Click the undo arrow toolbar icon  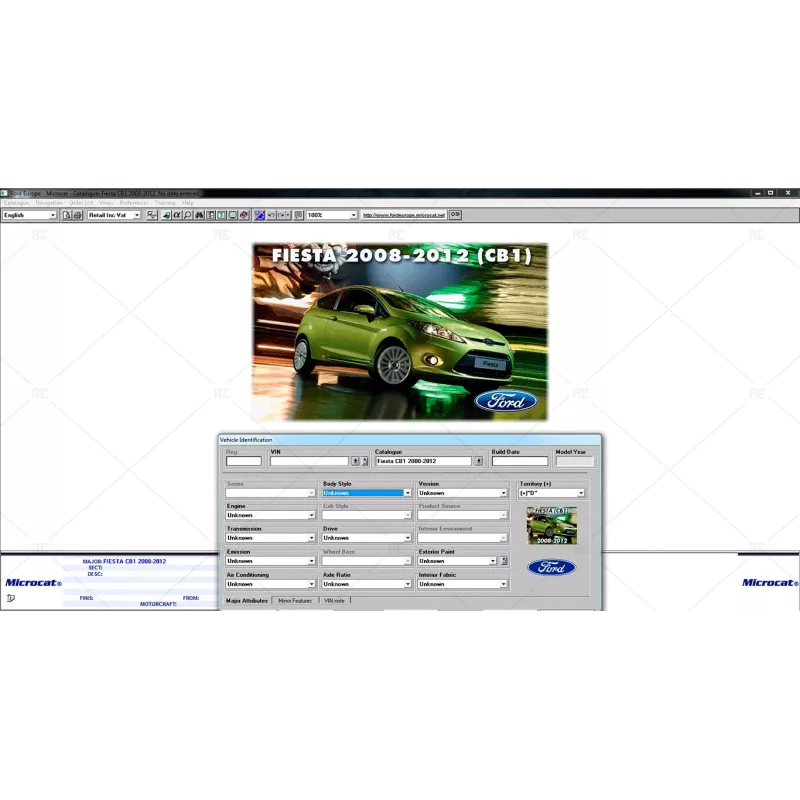(x=270, y=215)
